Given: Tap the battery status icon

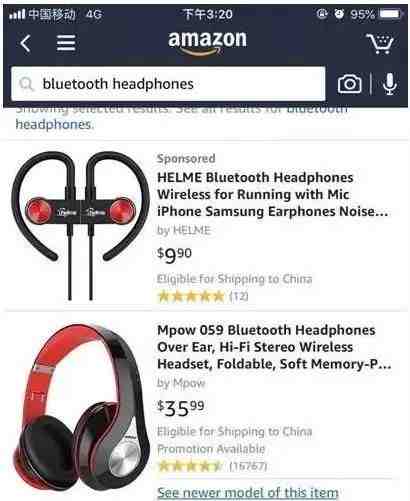Looking at the screenshot, I should tap(390, 14).
